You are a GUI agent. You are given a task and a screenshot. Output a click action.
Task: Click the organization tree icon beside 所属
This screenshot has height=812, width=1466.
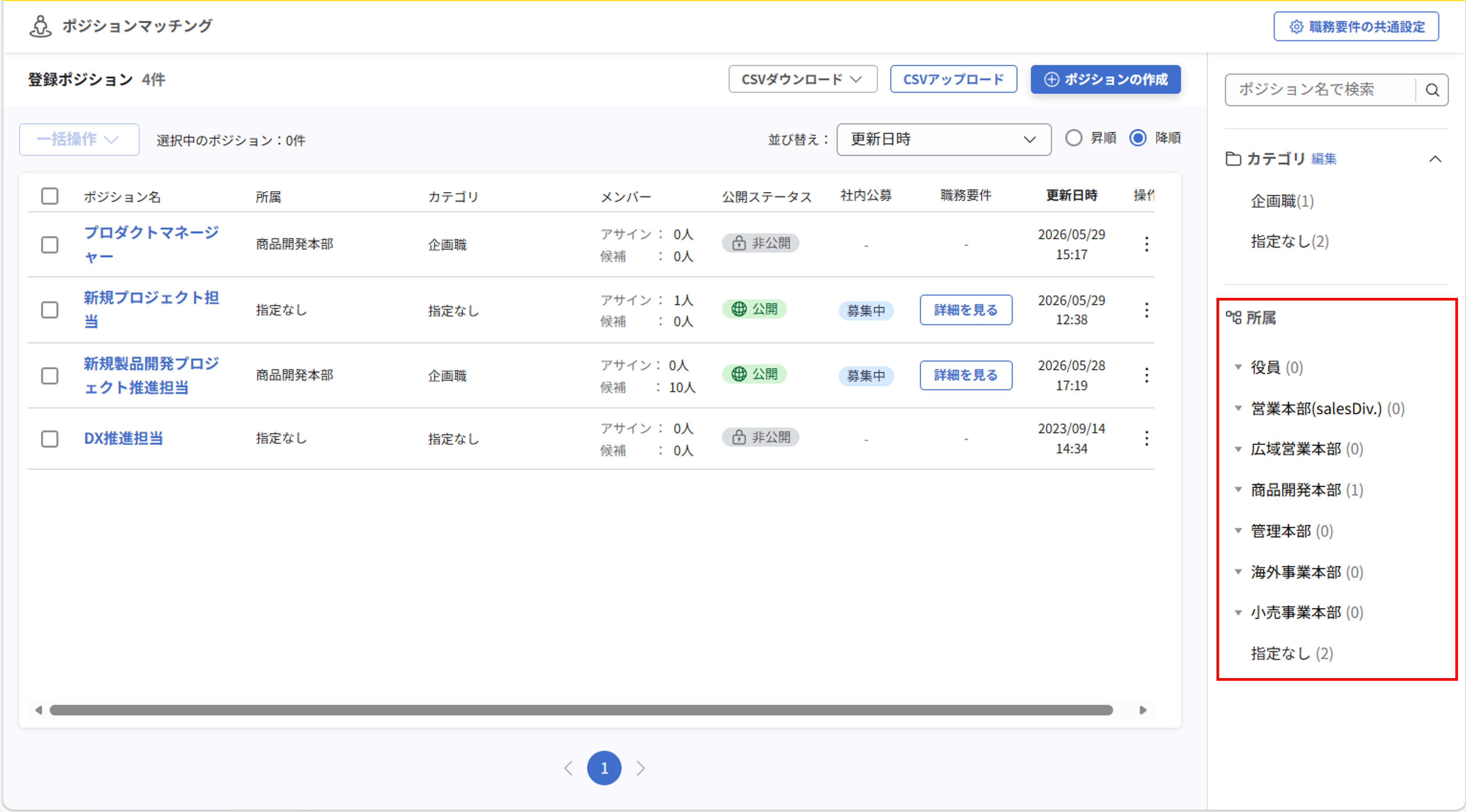[1233, 318]
